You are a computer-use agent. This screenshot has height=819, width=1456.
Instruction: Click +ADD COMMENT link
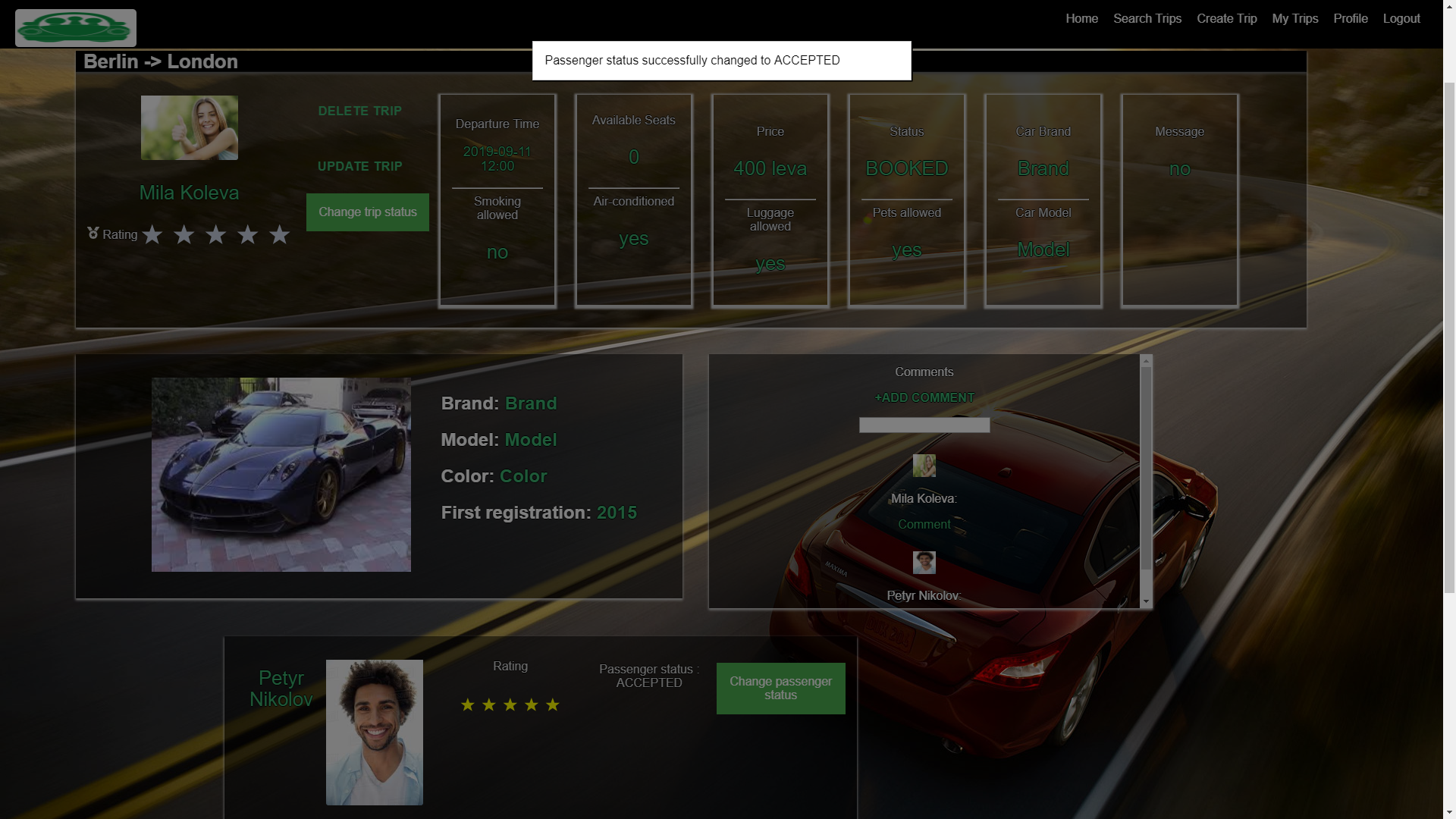tap(924, 397)
